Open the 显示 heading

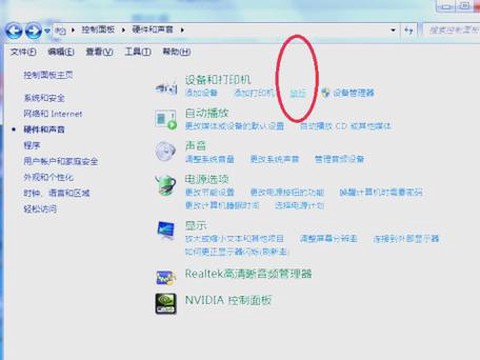click(x=196, y=226)
